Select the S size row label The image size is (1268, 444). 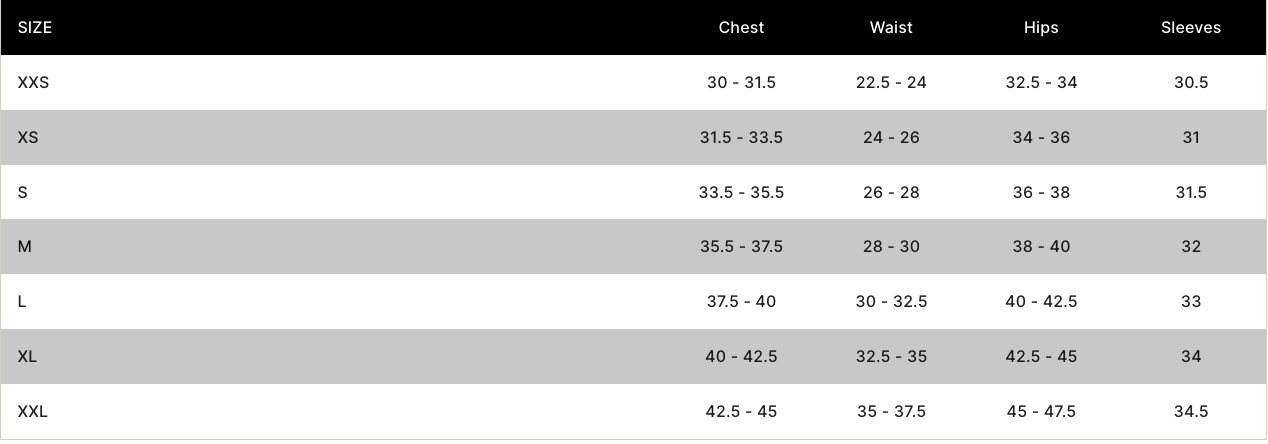coord(22,192)
